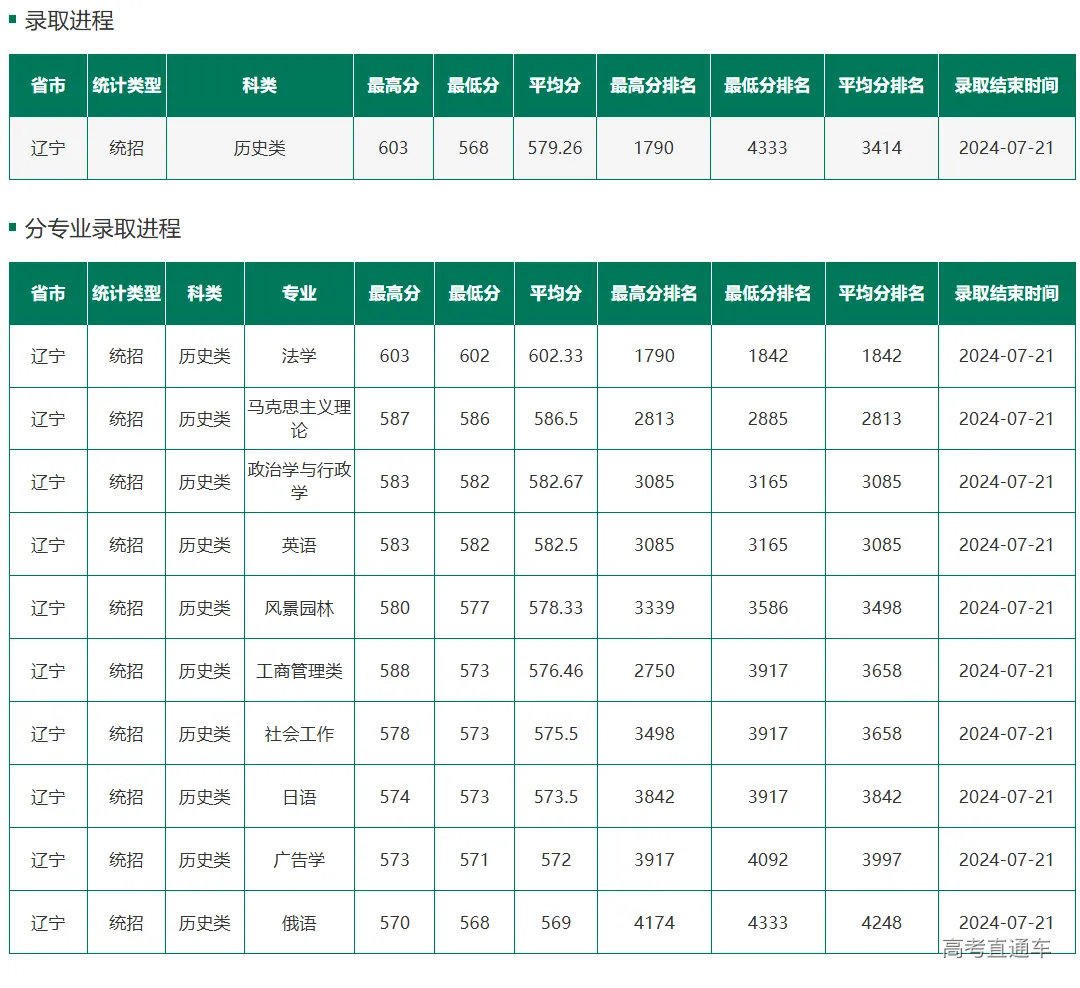Click the 英语 major cell
This screenshot has height=988, width=1080.
coord(299,545)
